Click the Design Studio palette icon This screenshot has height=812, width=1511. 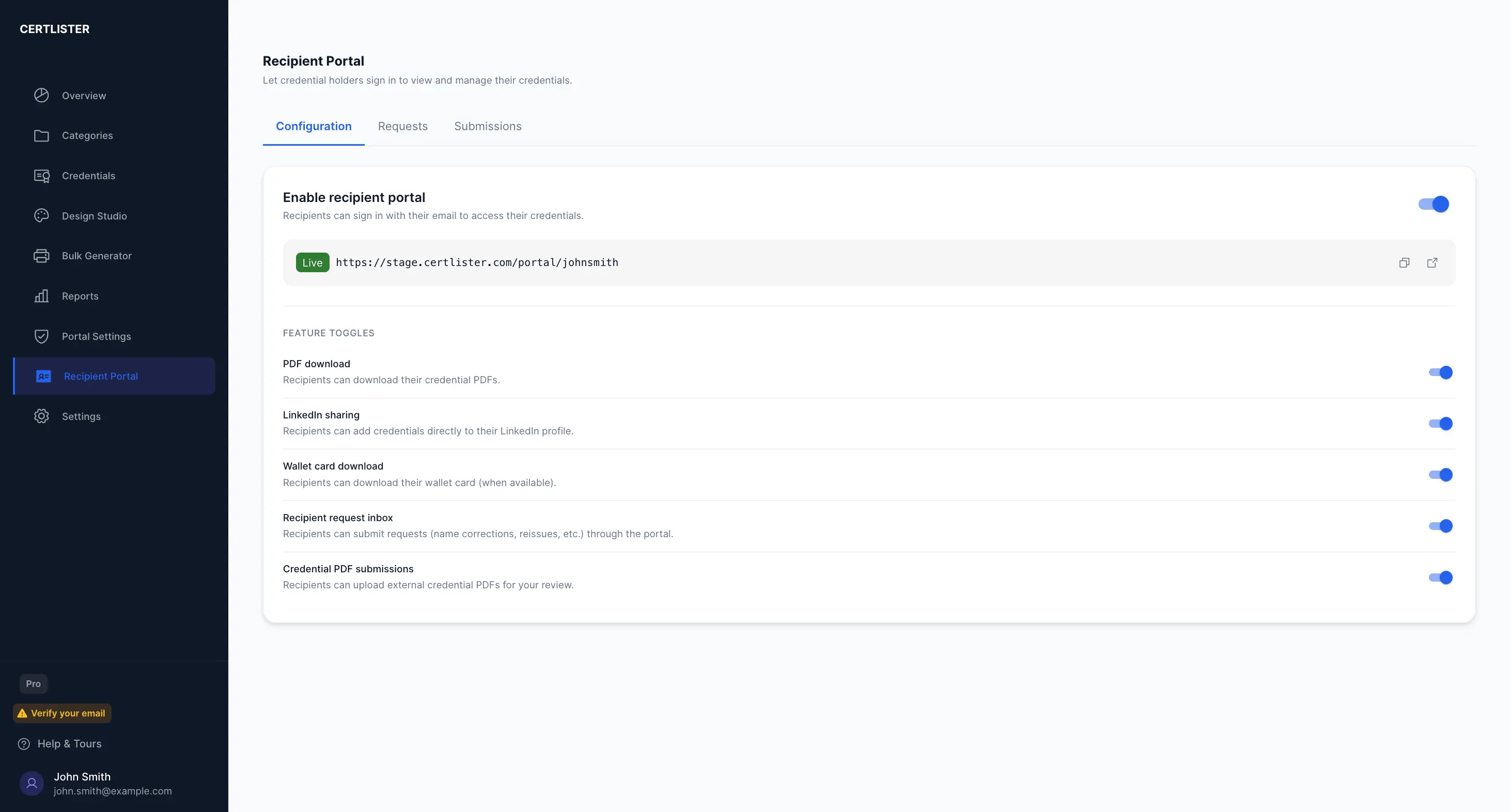click(x=41, y=215)
